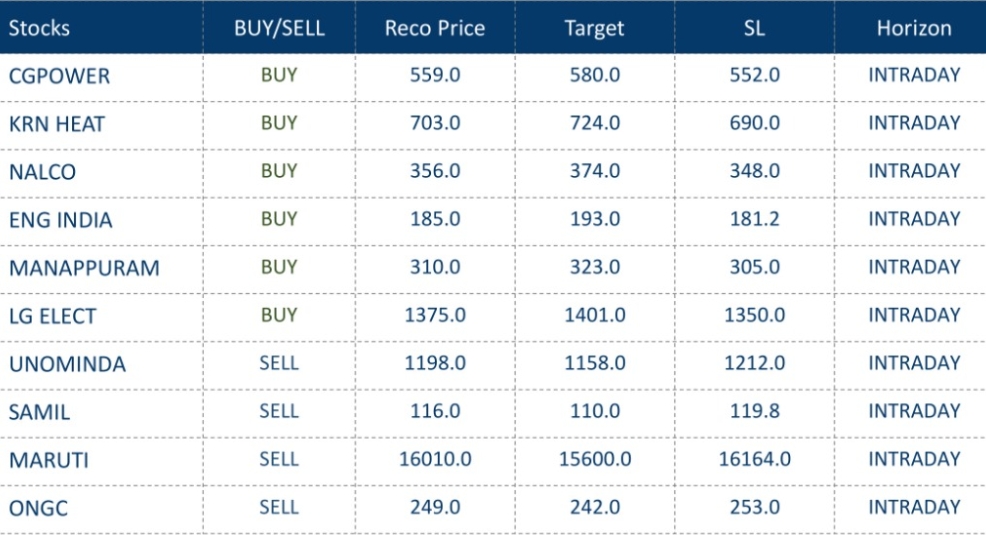Click the SELL label for UNOMINDA
Viewport: 986px width, 535px height.
(279, 363)
